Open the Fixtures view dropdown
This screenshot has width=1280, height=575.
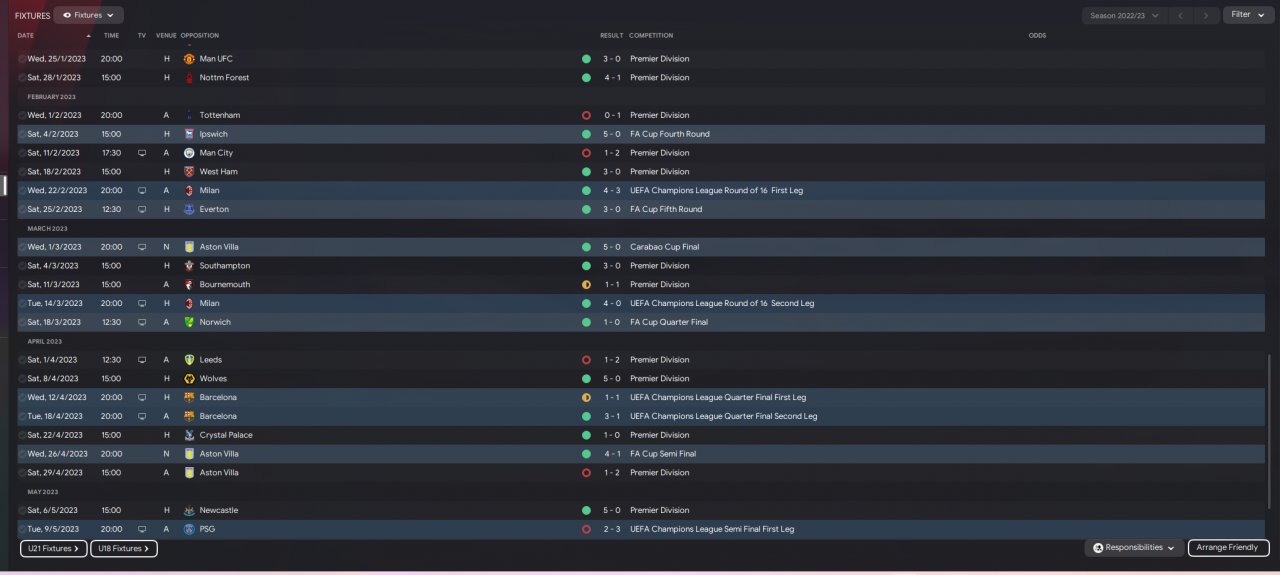[88, 15]
